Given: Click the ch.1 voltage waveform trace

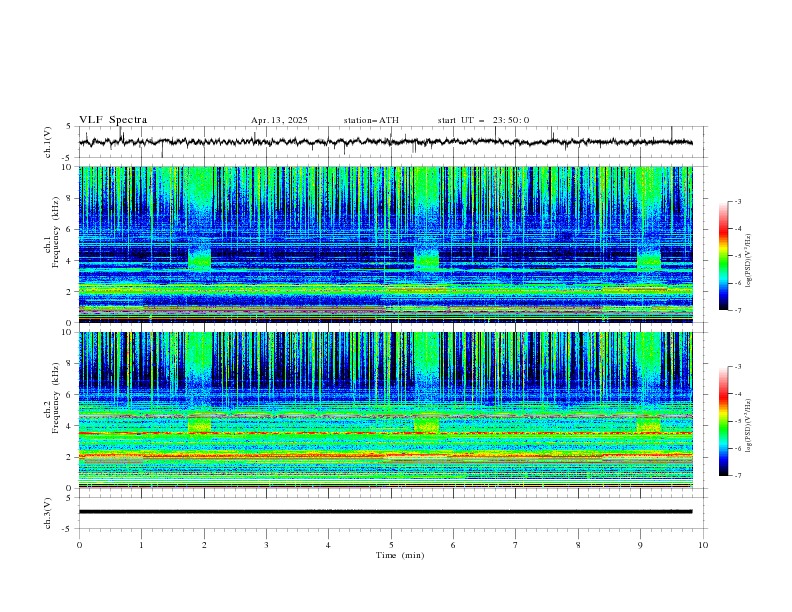Looking at the screenshot, I should 385,142.
